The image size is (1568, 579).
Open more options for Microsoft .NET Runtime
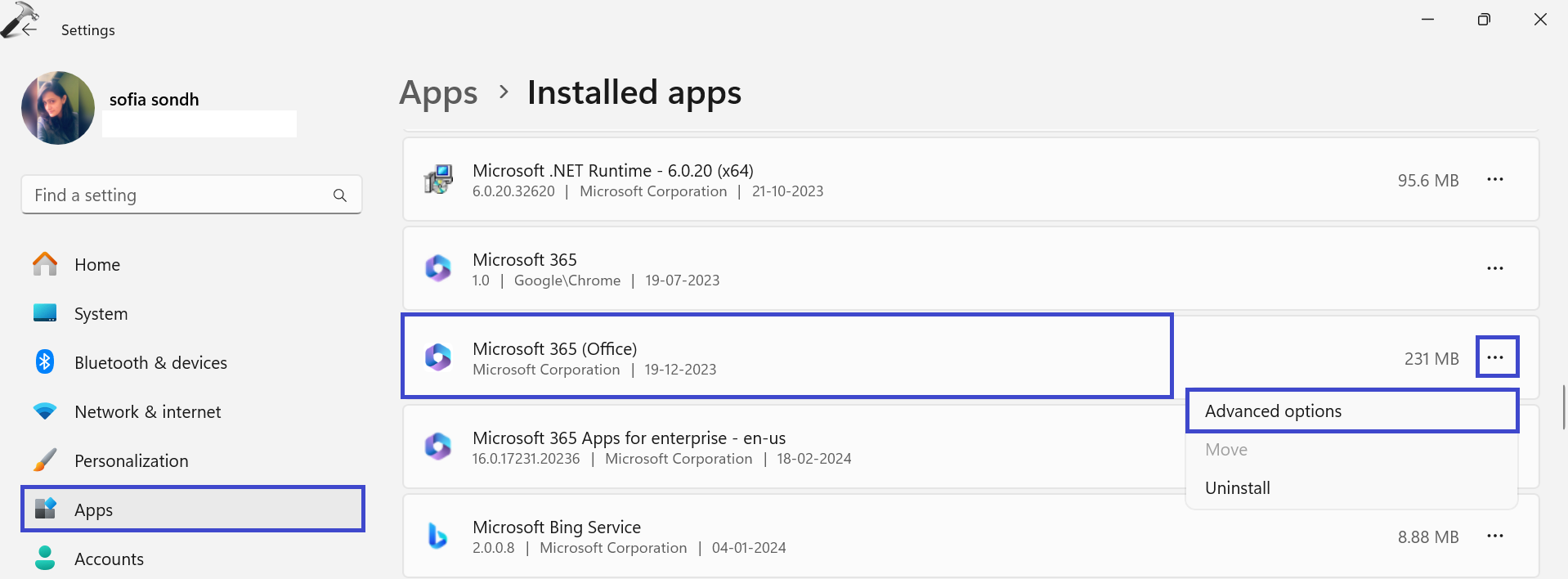pos(1494,180)
